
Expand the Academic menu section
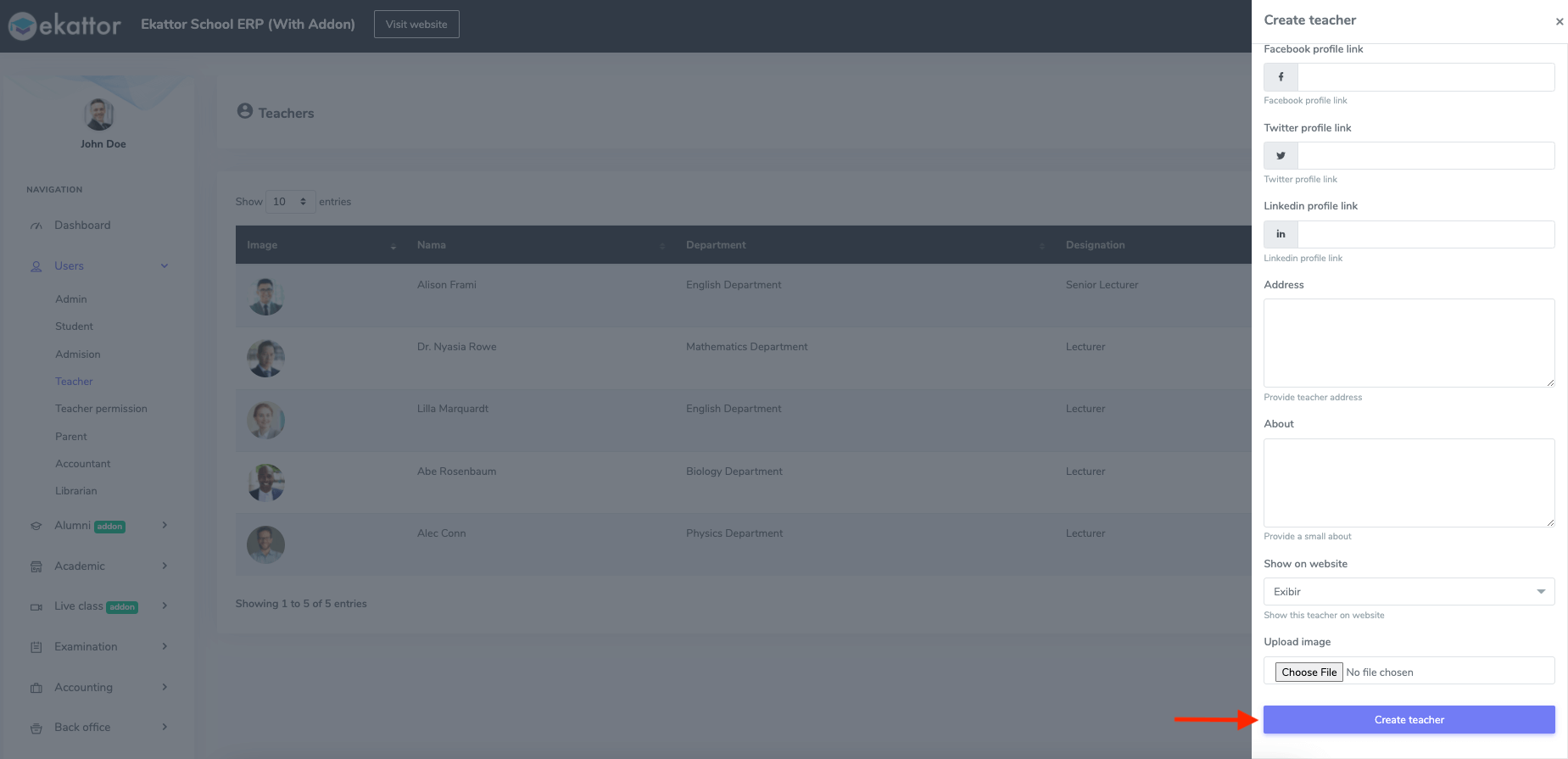tap(165, 566)
